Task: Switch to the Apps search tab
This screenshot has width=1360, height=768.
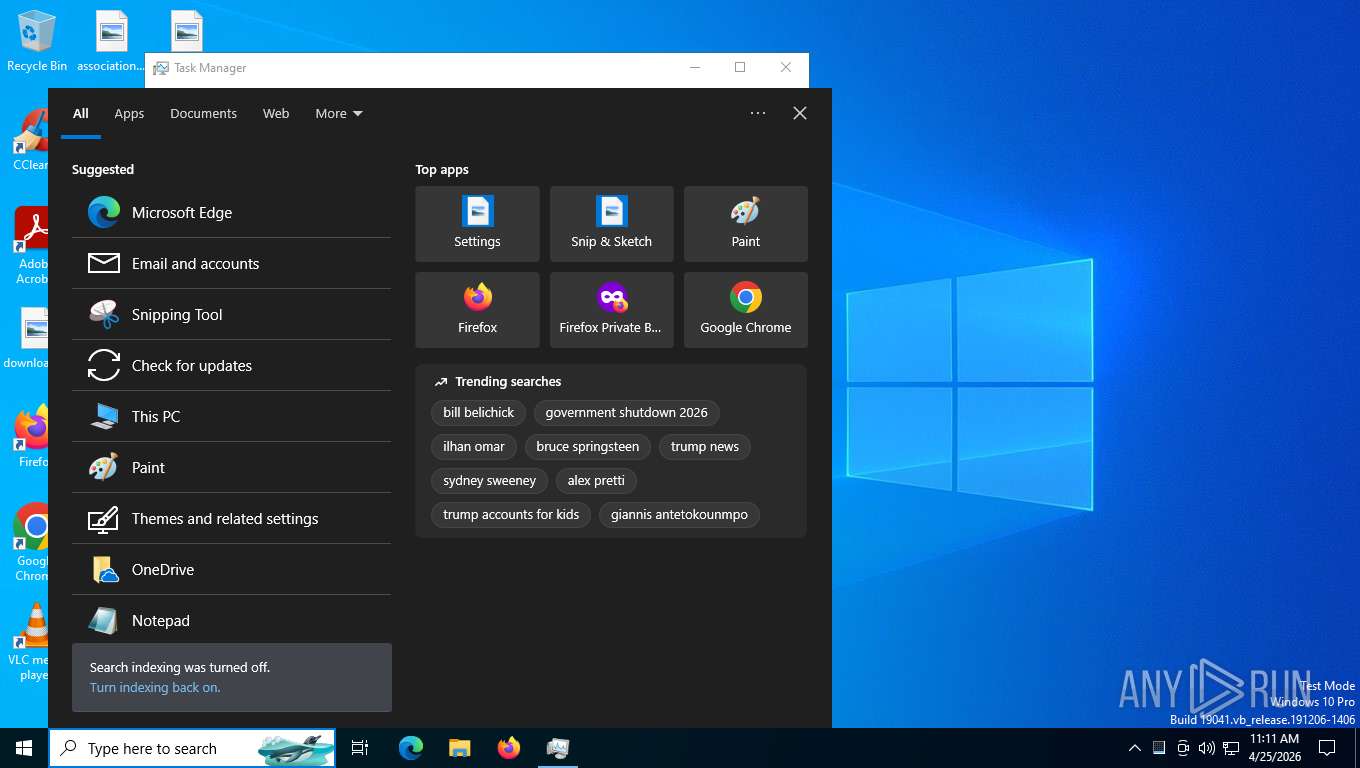Action: pyautogui.click(x=129, y=113)
